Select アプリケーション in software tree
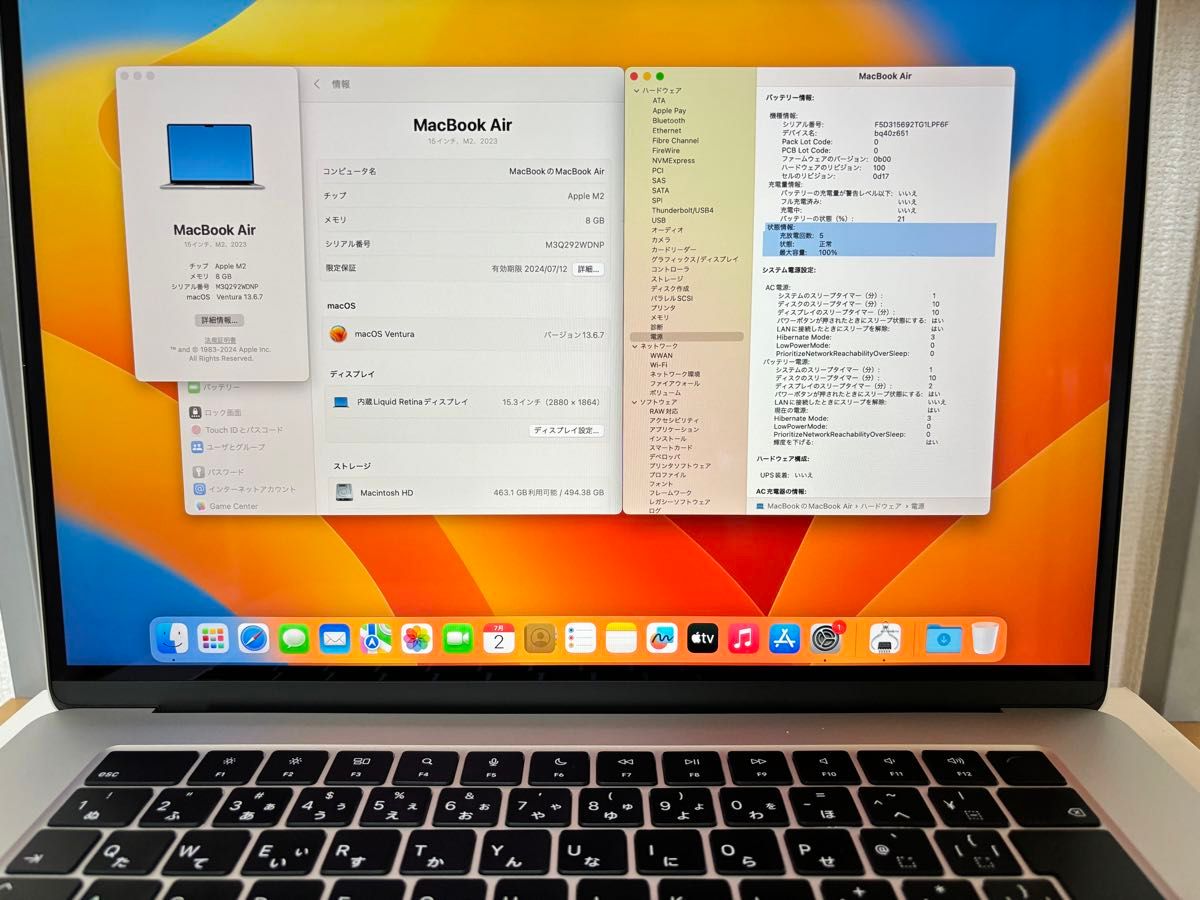Viewport: 1200px width, 900px height. tap(674, 429)
